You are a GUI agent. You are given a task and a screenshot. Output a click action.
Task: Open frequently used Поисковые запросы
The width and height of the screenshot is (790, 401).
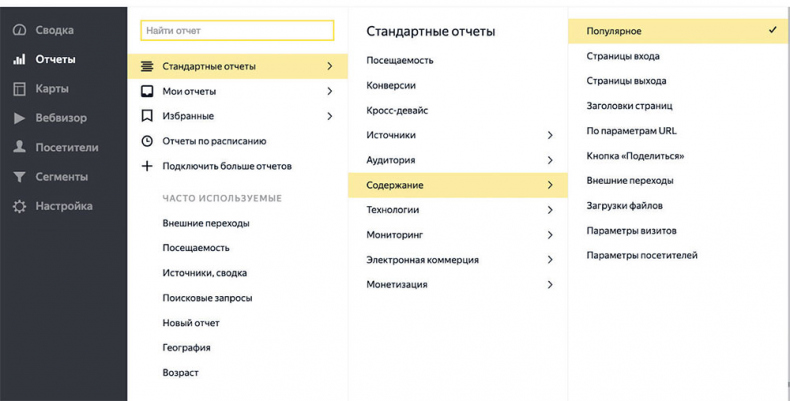[207, 298]
